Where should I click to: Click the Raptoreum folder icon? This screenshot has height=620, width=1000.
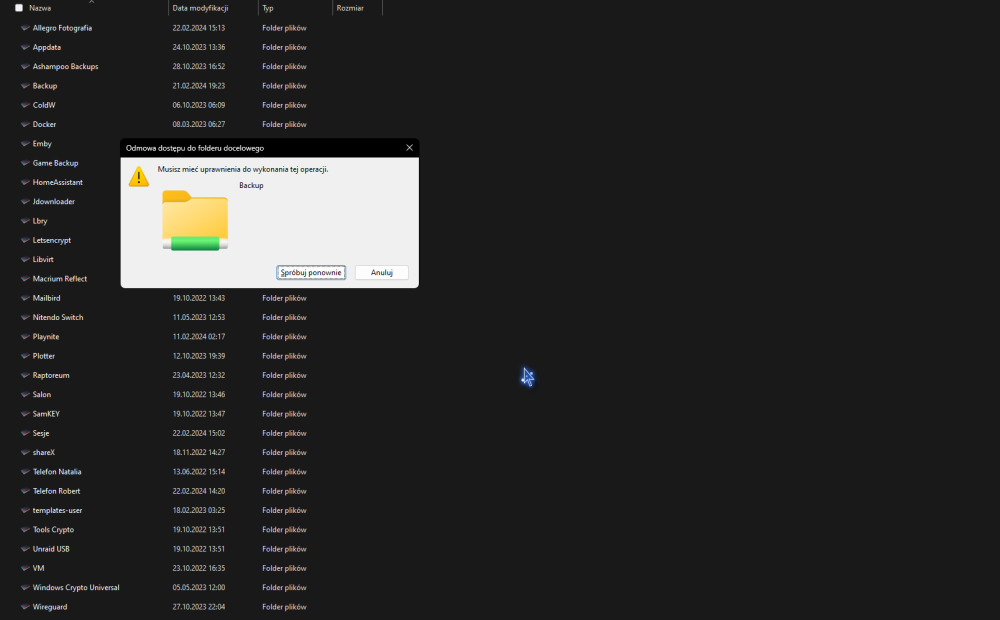26,375
